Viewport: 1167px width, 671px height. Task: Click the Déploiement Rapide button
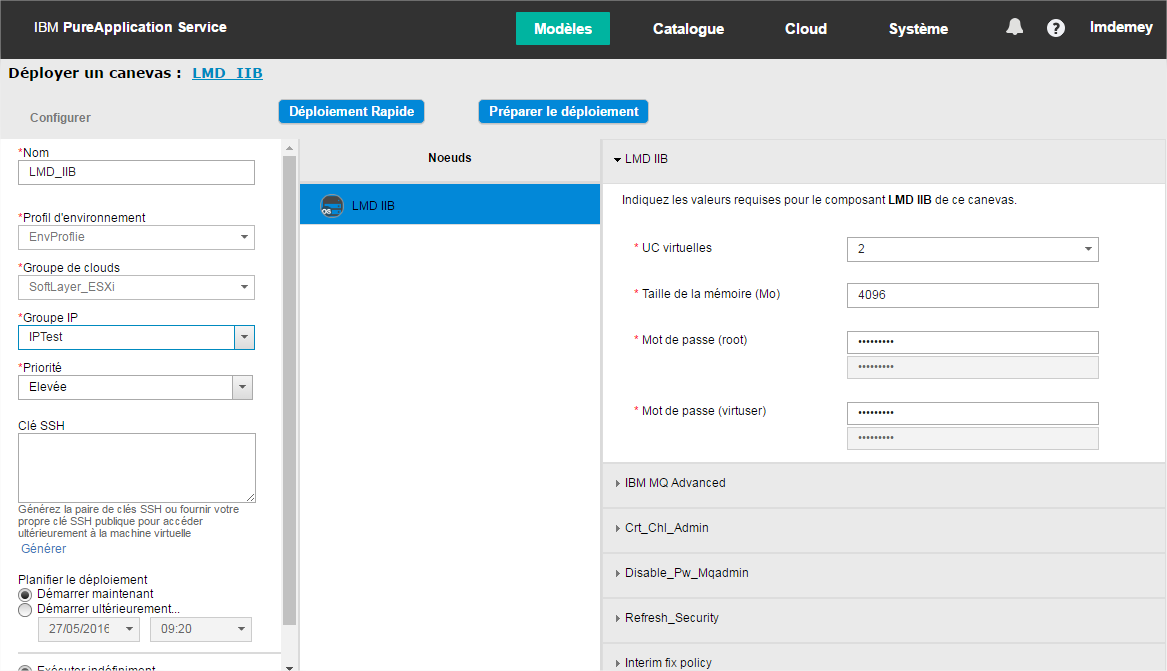351,112
